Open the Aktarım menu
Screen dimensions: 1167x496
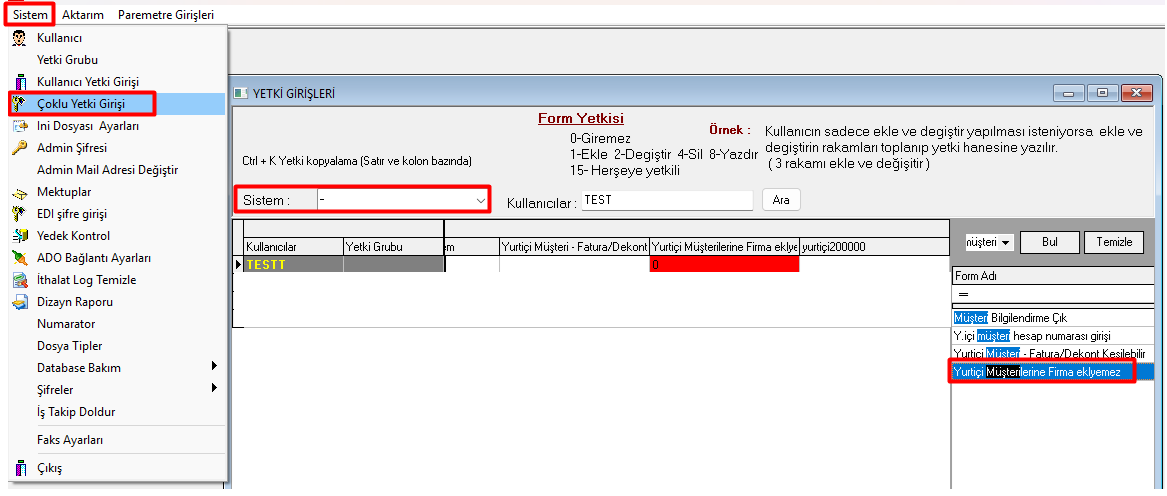coord(83,15)
